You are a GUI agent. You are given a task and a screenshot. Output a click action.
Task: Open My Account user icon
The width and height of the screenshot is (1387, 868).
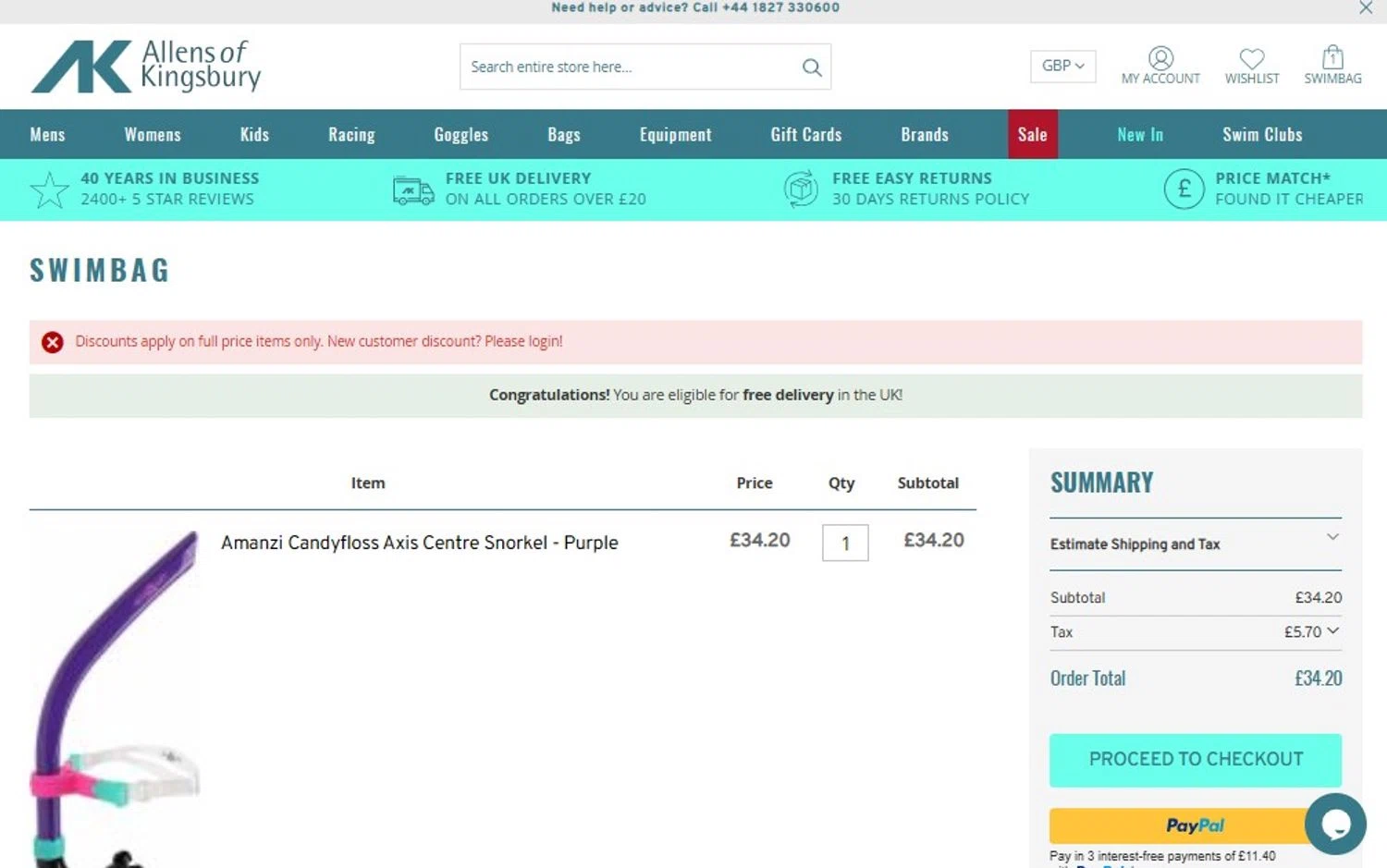1160,58
